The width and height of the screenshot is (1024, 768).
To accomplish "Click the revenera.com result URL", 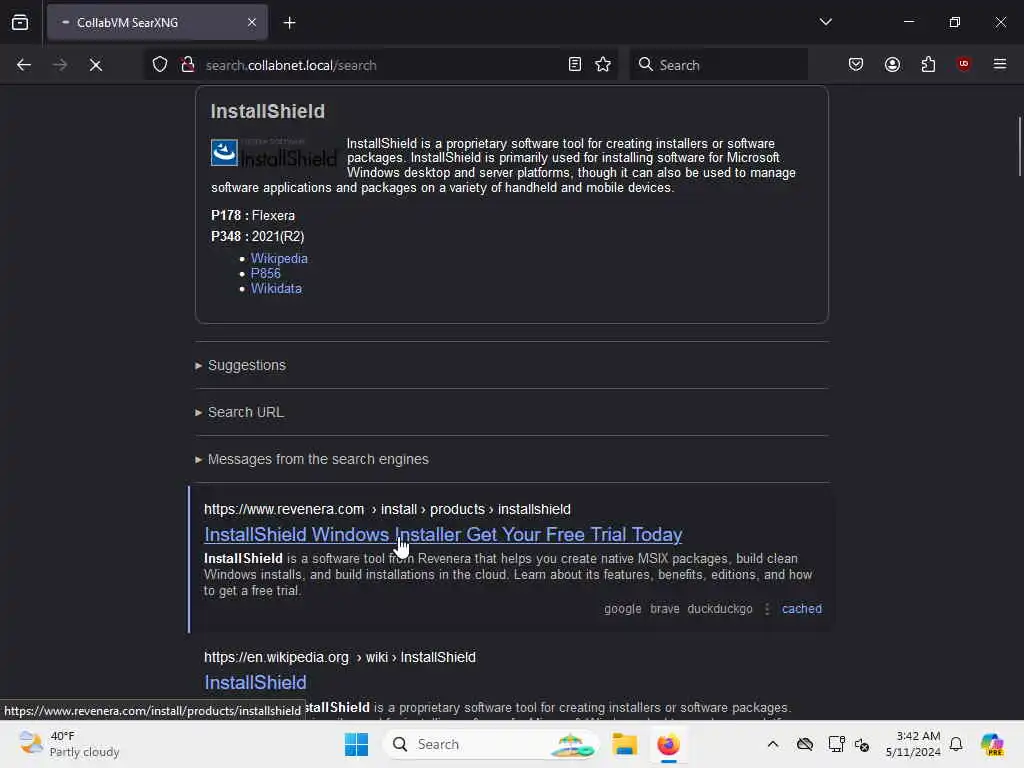I will click(x=387, y=509).
